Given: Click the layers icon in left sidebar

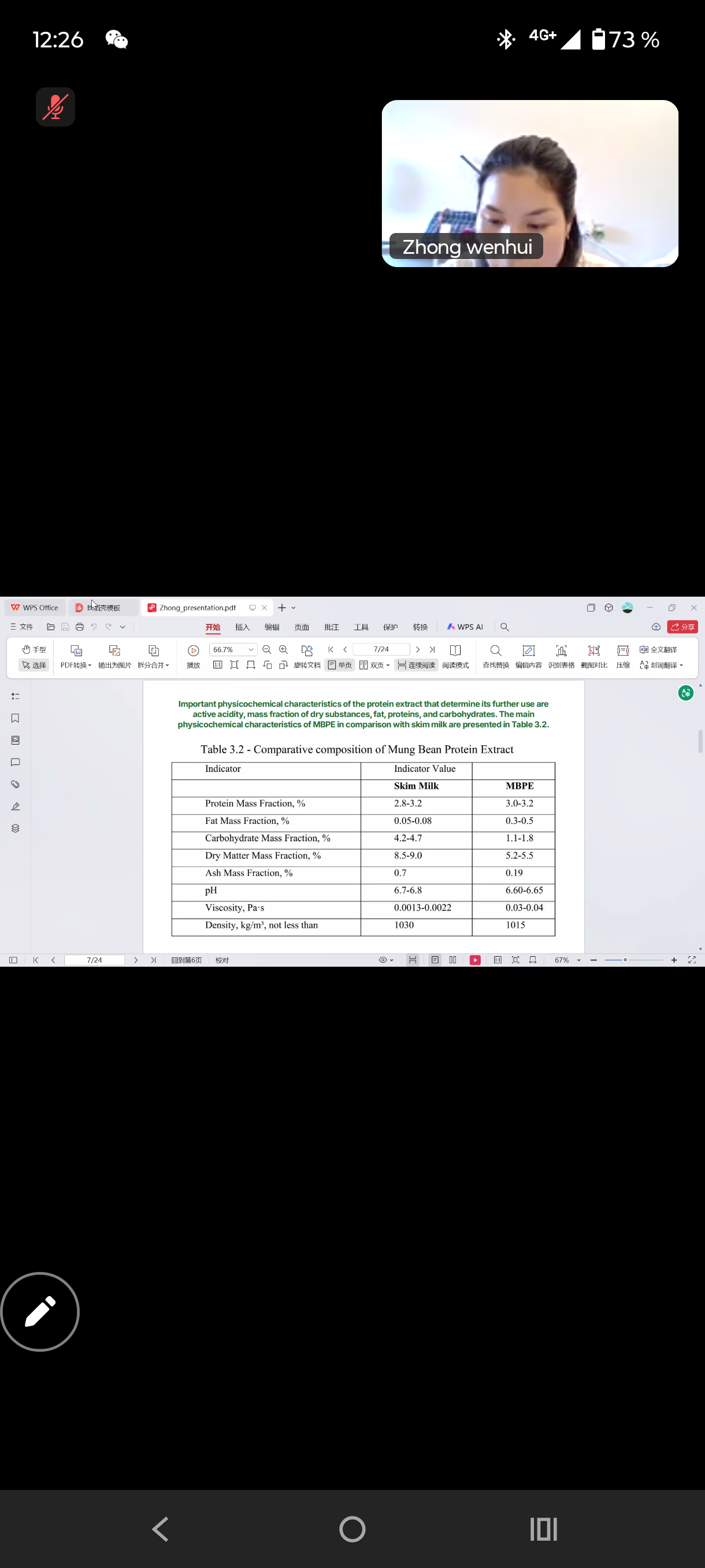Looking at the screenshot, I should [15, 828].
